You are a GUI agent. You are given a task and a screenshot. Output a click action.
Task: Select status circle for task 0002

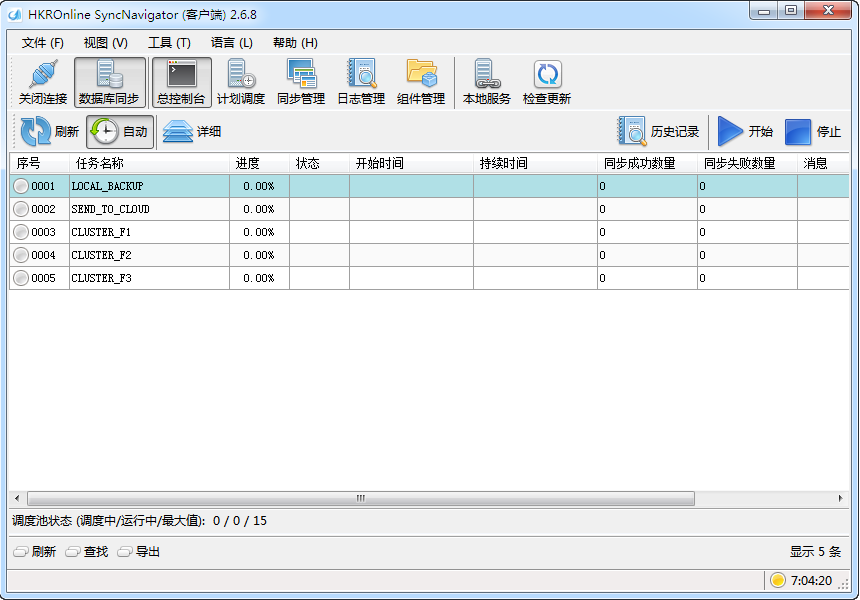tap(21, 209)
